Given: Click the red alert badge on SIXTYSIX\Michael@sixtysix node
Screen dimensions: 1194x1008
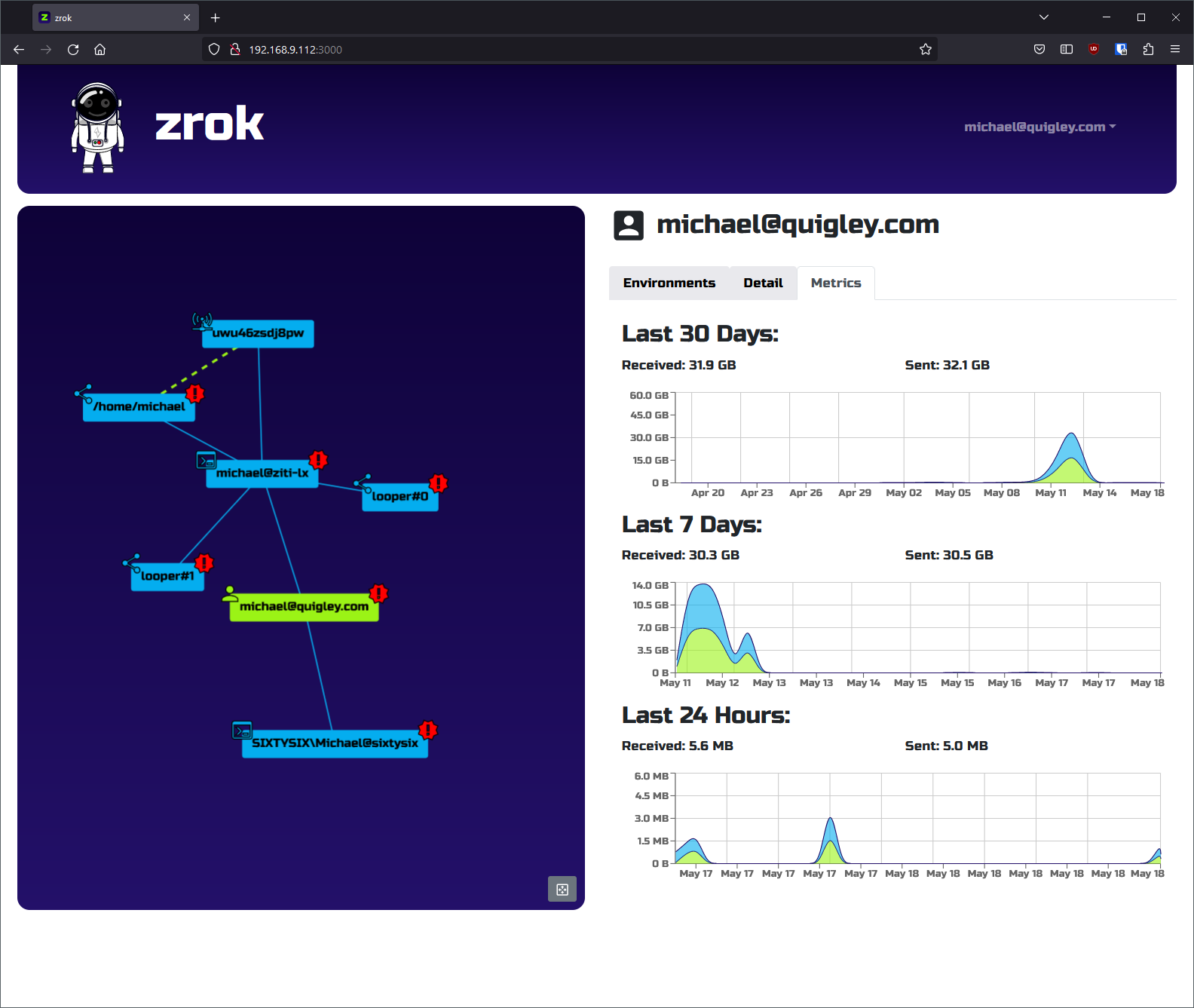Looking at the screenshot, I should click(428, 730).
